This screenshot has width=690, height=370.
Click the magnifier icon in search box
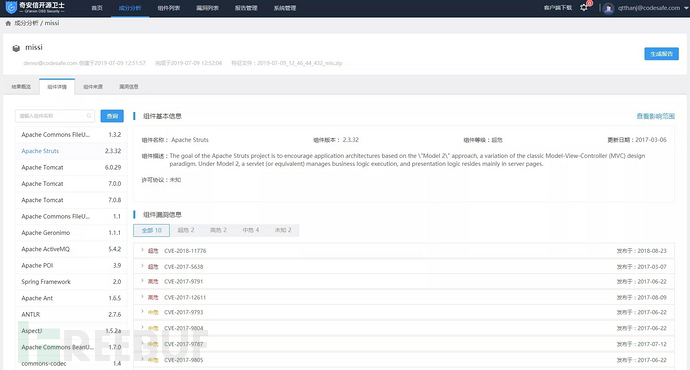89,116
